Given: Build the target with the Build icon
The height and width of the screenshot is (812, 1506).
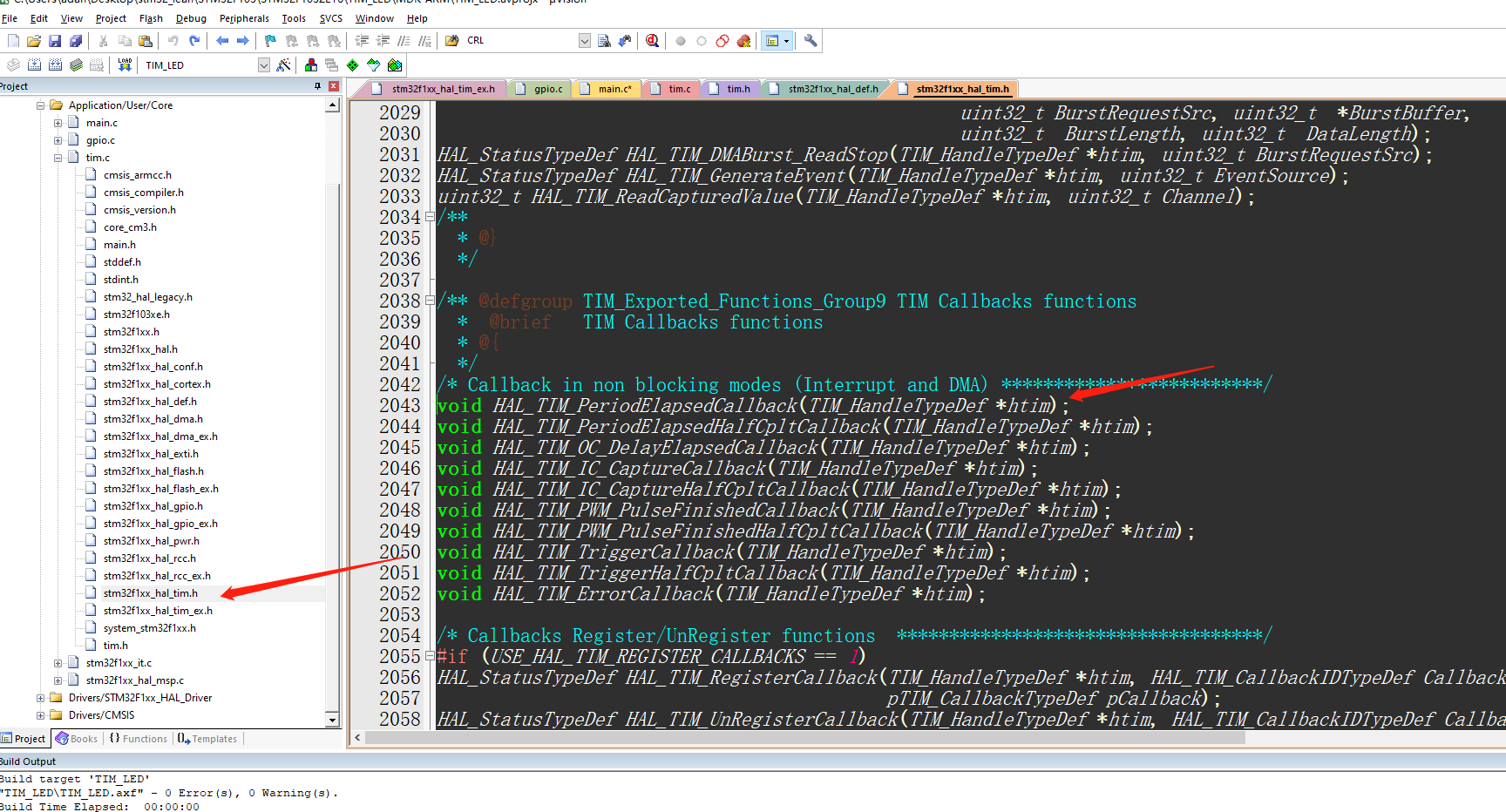Looking at the screenshot, I should tap(34, 65).
